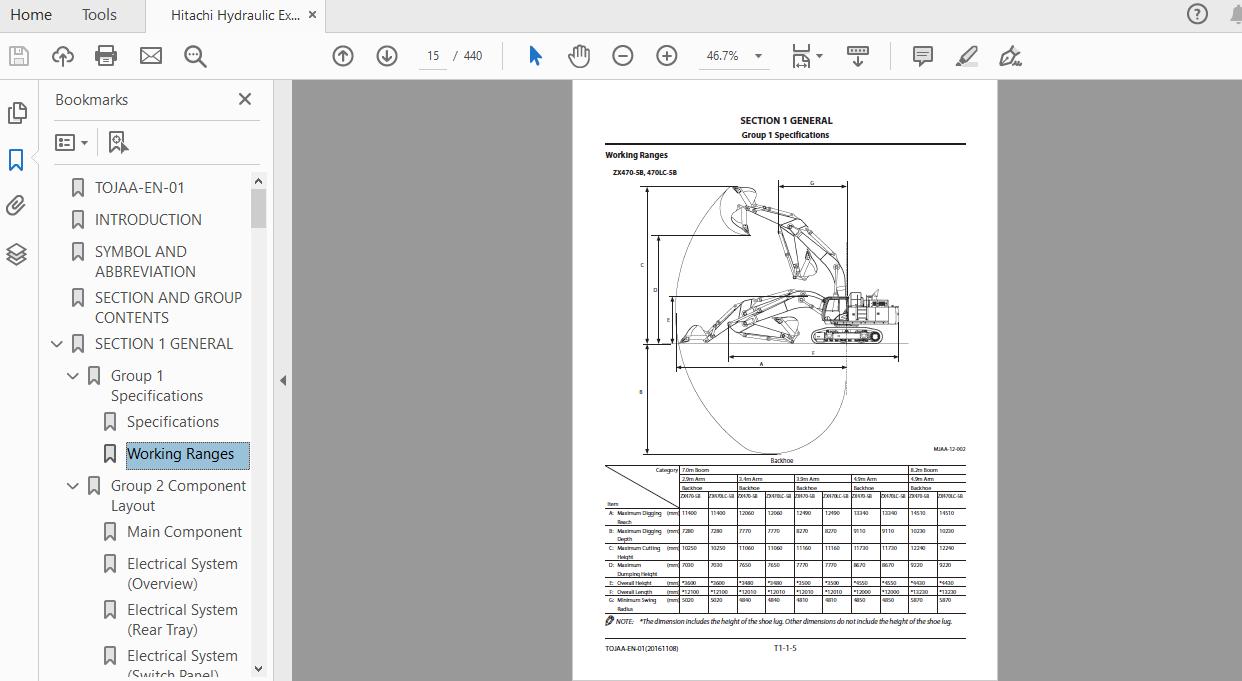Open Group 1 Specifications bookmark

point(157,386)
